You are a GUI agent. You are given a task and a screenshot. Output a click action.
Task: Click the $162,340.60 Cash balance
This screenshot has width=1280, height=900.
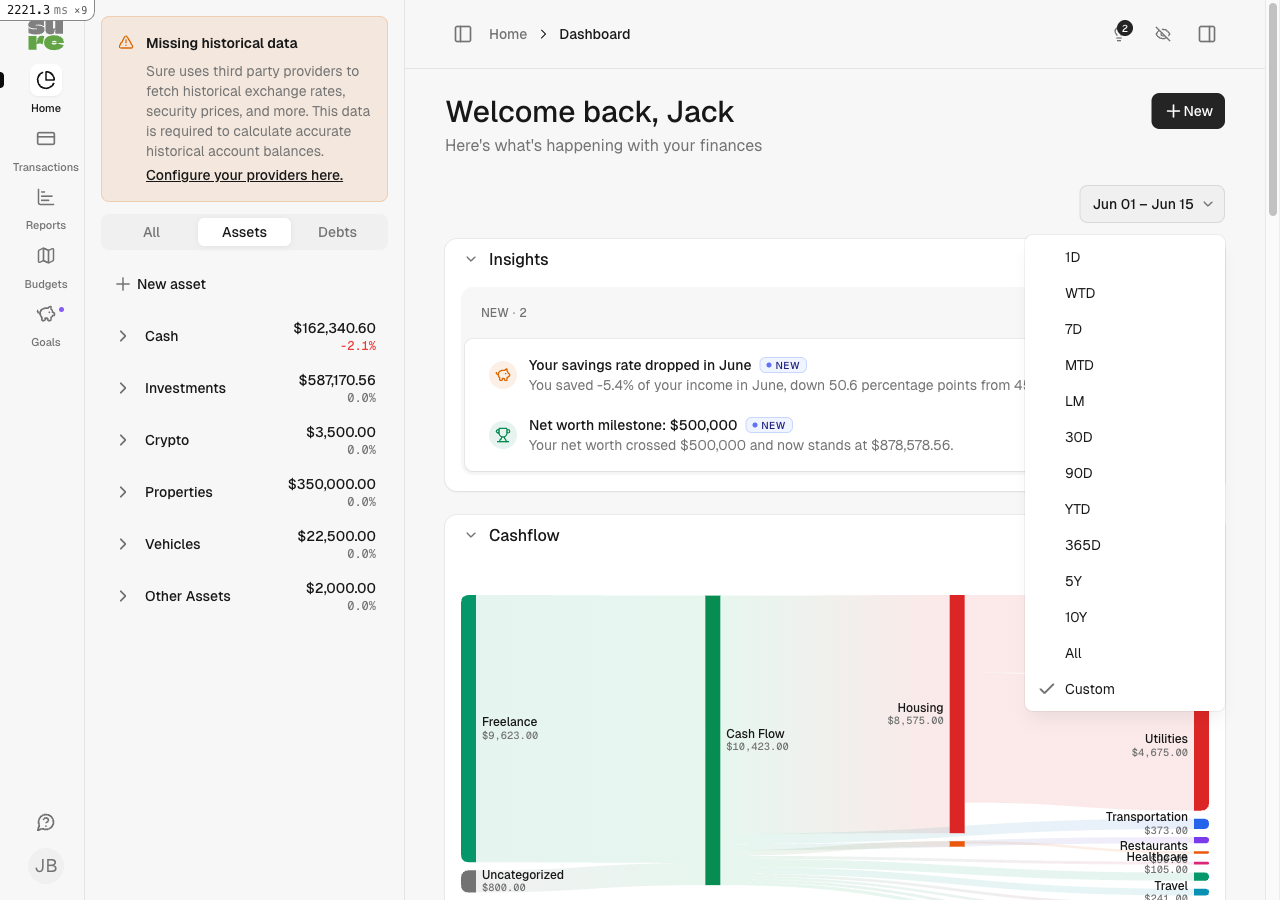coord(334,328)
